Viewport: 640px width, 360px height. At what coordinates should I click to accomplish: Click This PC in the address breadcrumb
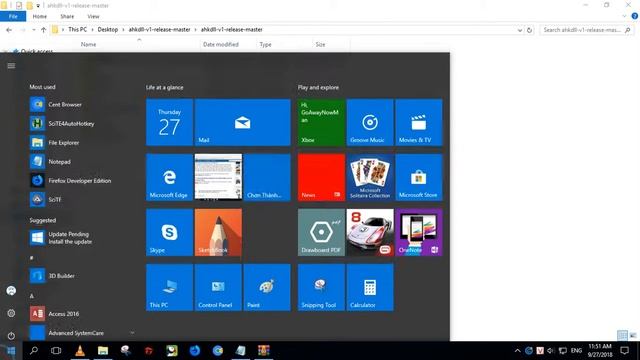point(78,29)
